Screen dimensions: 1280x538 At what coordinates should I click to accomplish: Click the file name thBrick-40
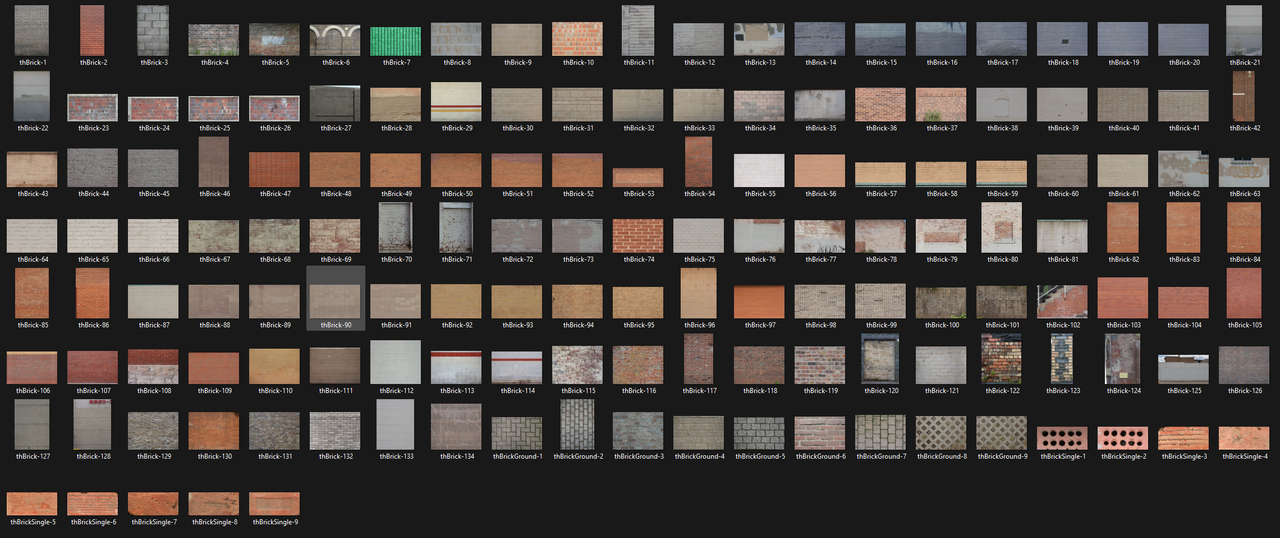point(1123,128)
